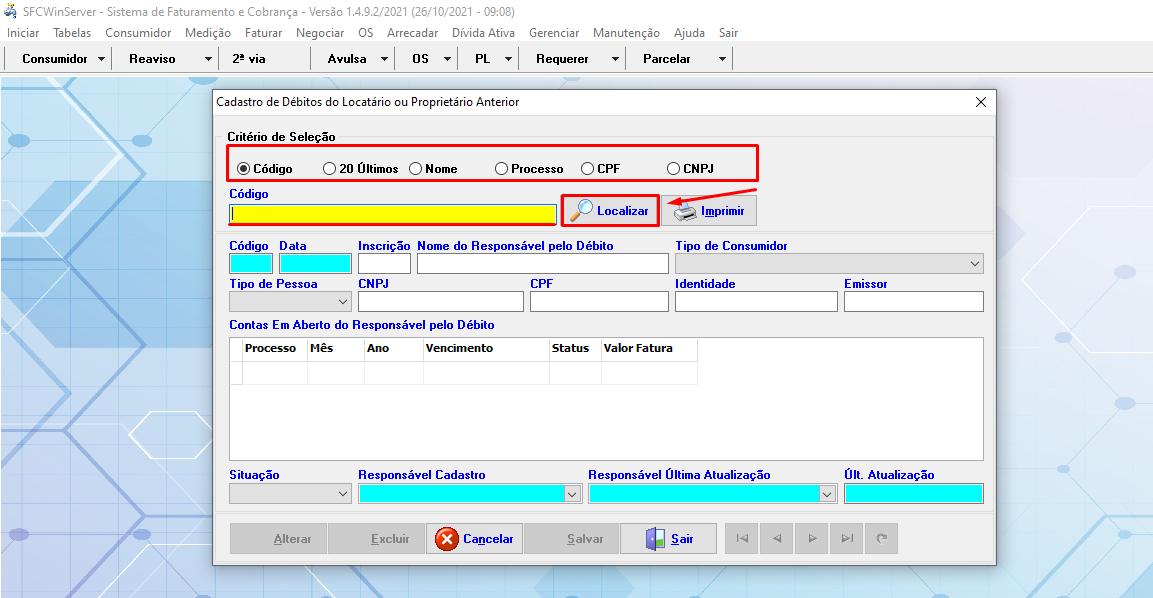Select the 20 Últimos radio option
The image size is (1153, 598).
click(x=330, y=169)
